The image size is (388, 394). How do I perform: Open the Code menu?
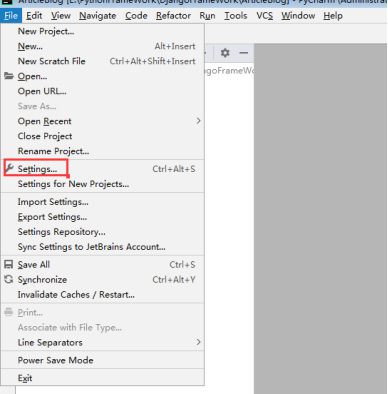tap(136, 16)
